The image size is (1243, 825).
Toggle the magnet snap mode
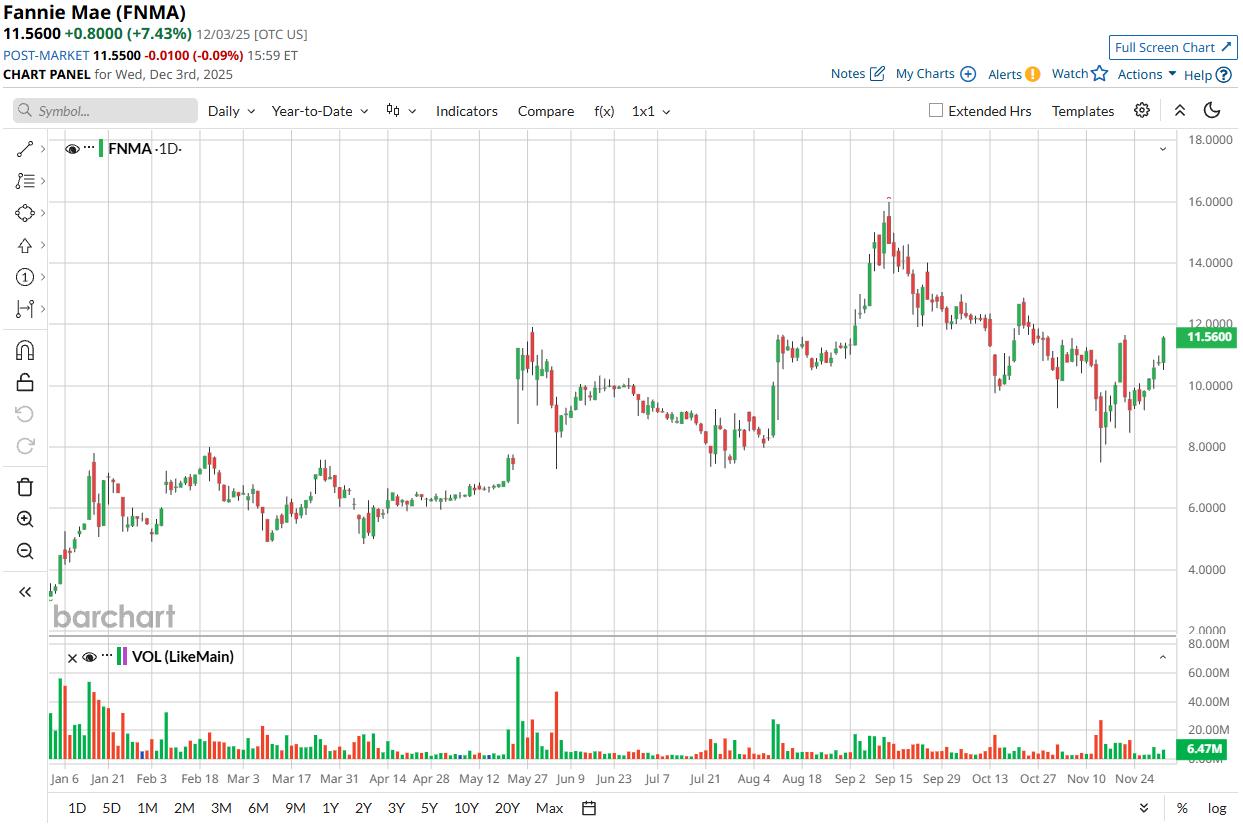pos(25,350)
